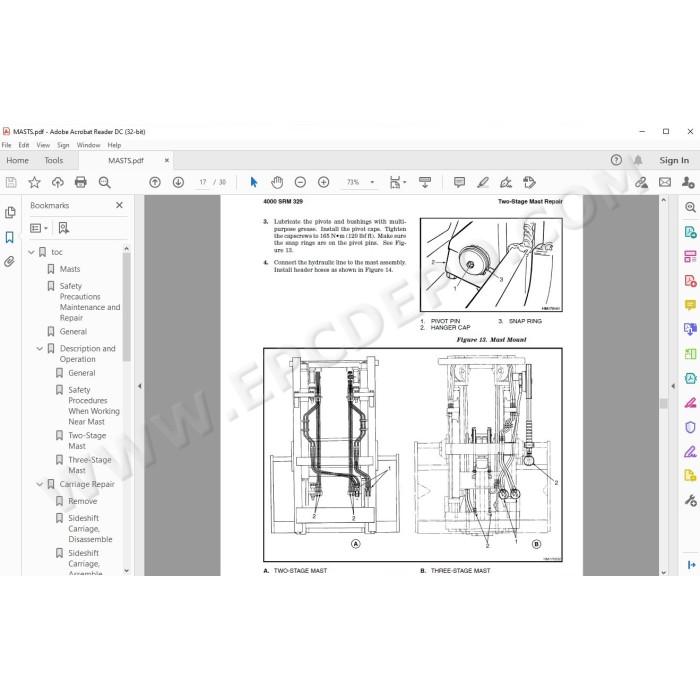Open notifications bell
This screenshot has width=700, height=700.
pos(638,160)
